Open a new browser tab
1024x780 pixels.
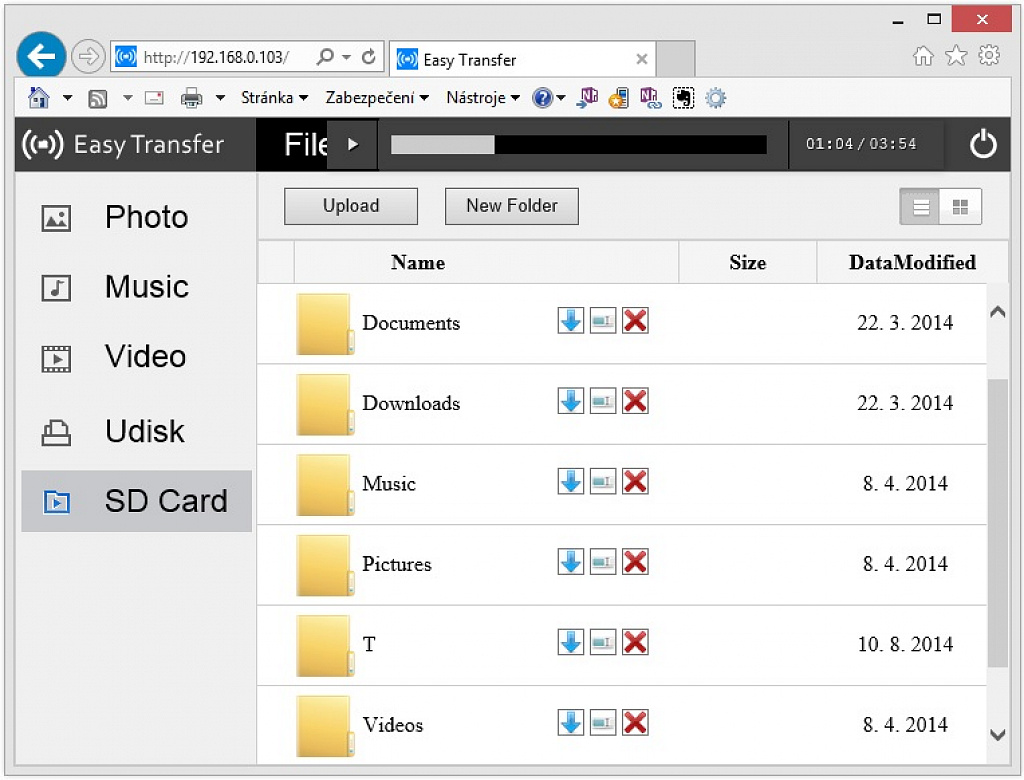[675, 59]
